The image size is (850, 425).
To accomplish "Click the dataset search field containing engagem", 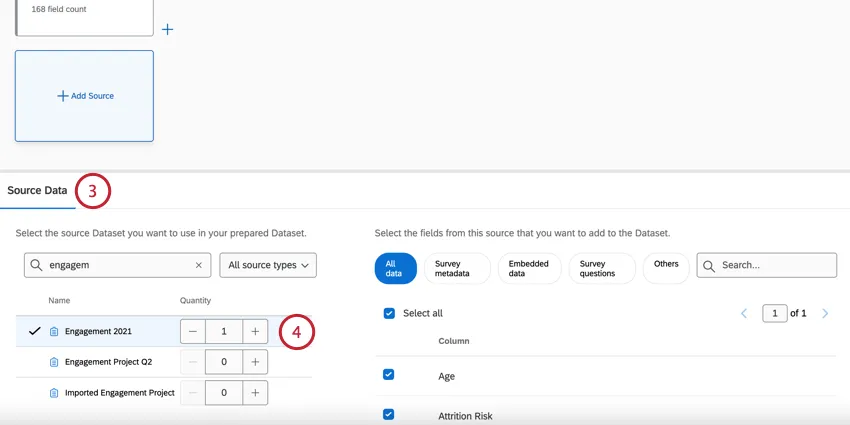I will tap(117, 265).
